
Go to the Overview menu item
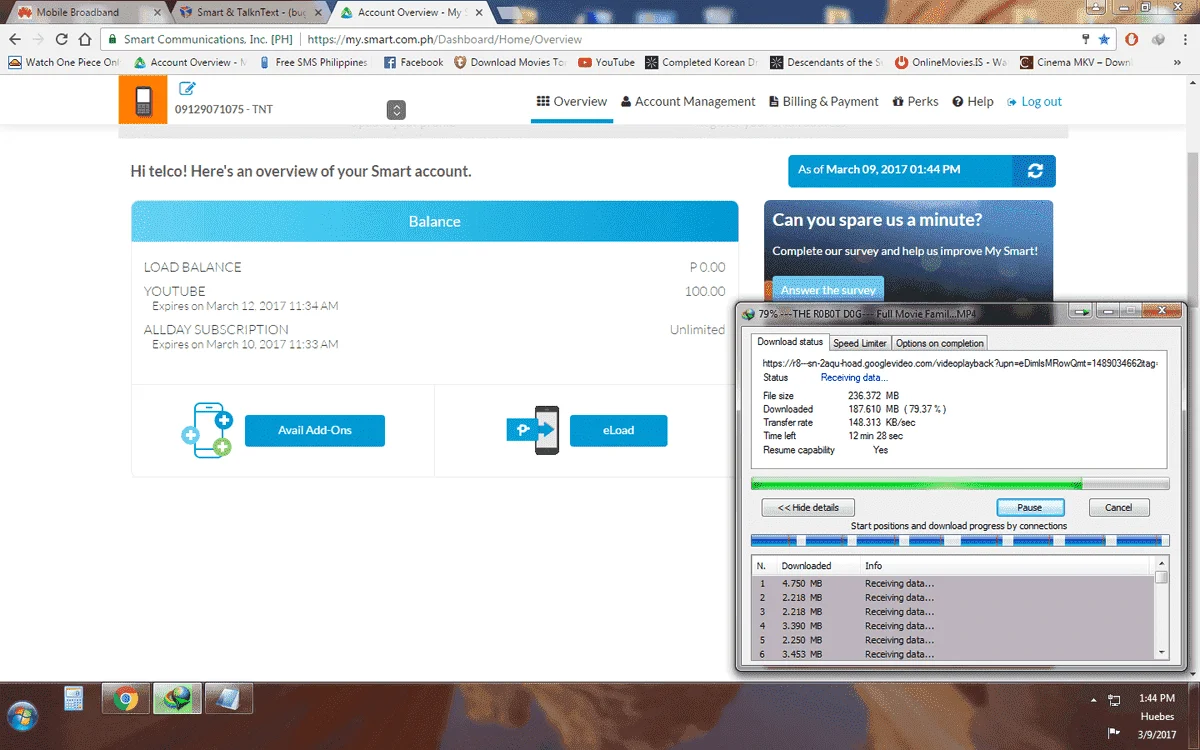[x=572, y=101]
